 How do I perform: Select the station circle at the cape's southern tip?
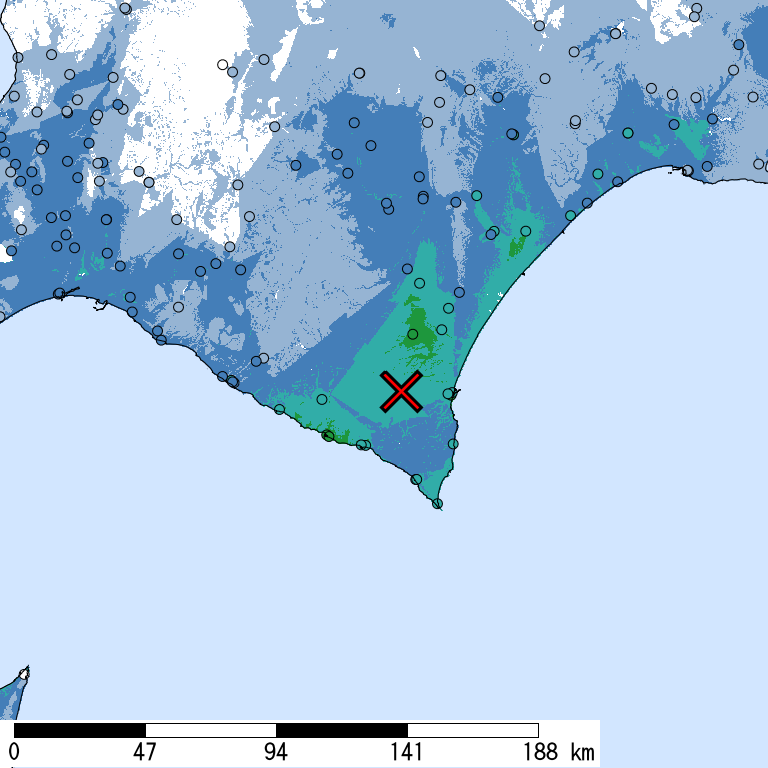437,504
